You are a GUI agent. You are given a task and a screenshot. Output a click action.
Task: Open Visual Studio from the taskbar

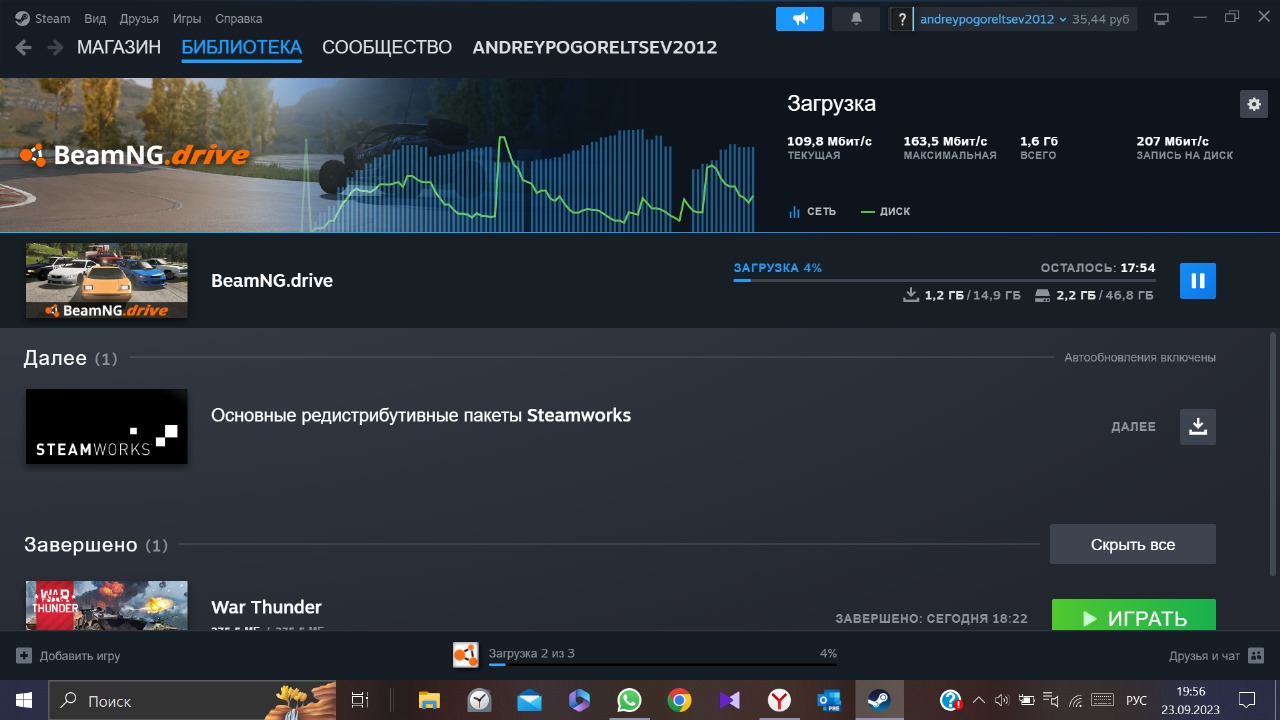[x=729, y=700]
